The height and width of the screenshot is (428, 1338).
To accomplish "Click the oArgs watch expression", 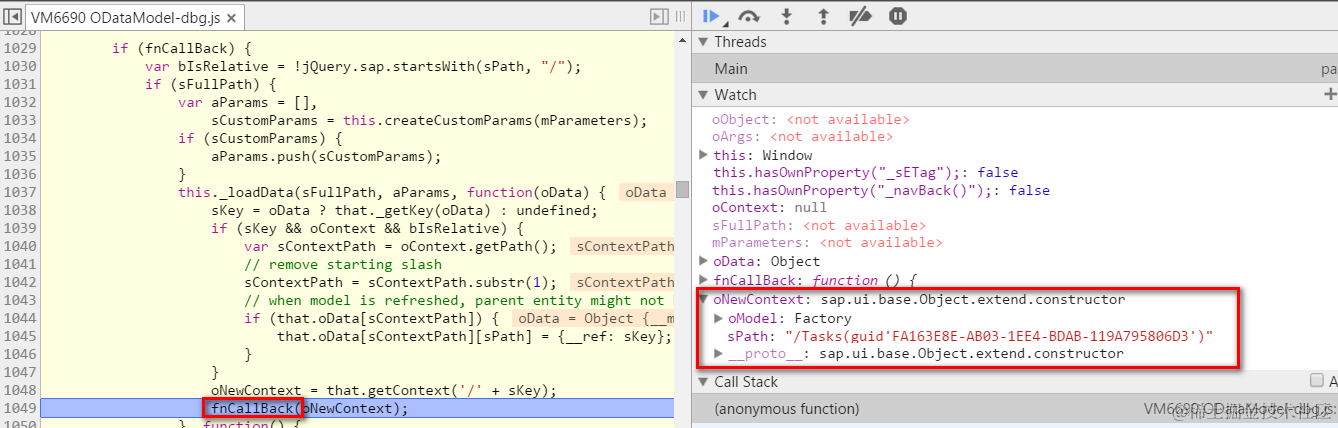I will [x=802, y=137].
